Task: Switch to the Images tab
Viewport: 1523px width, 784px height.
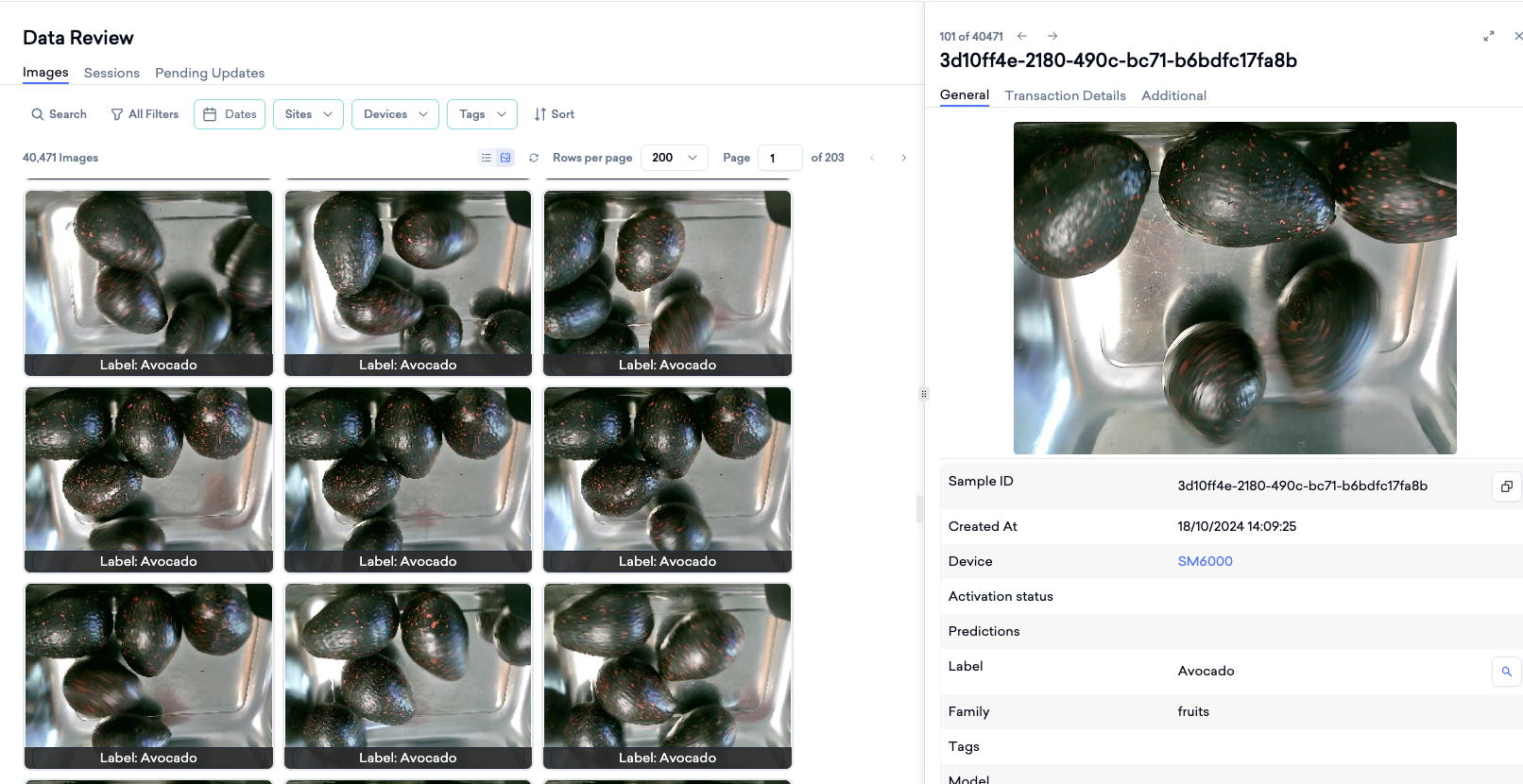Action: (45, 73)
